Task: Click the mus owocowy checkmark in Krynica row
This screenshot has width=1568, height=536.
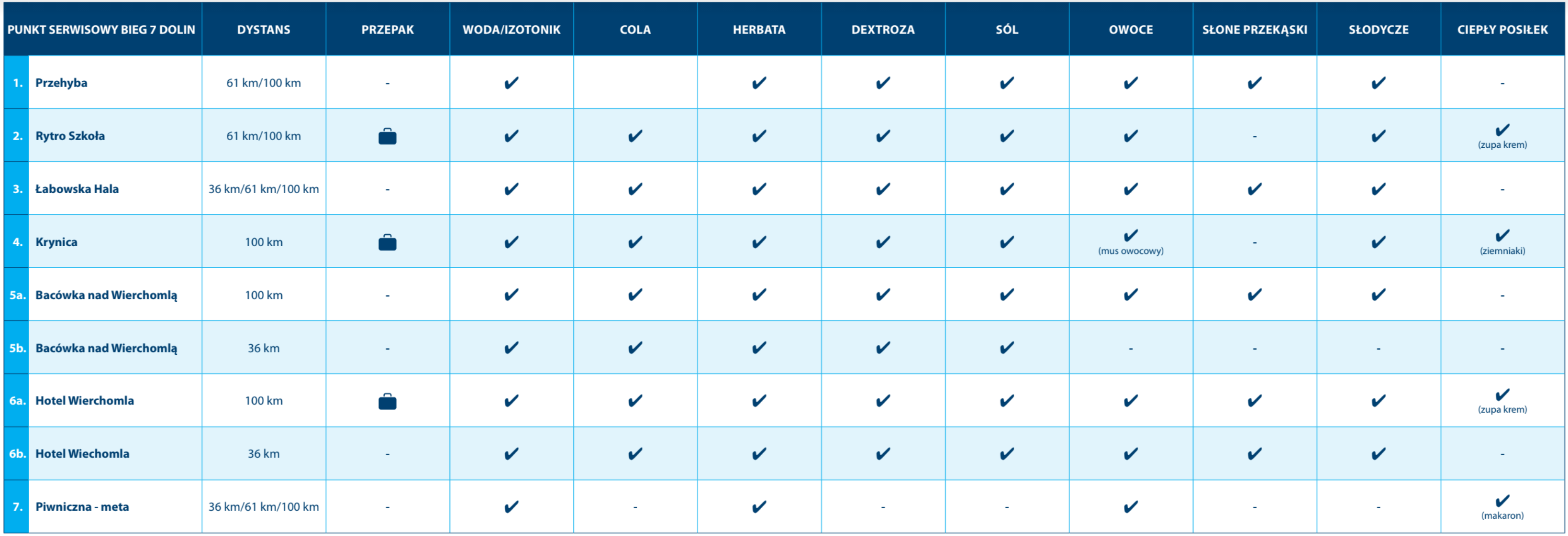Action: 1130,235
